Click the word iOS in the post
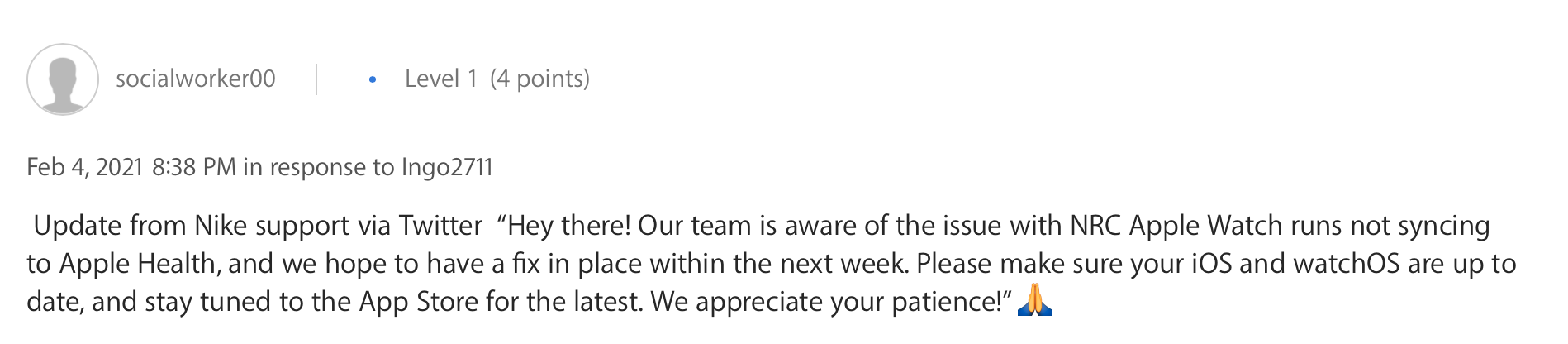This screenshot has width=1568, height=344. [1210, 264]
